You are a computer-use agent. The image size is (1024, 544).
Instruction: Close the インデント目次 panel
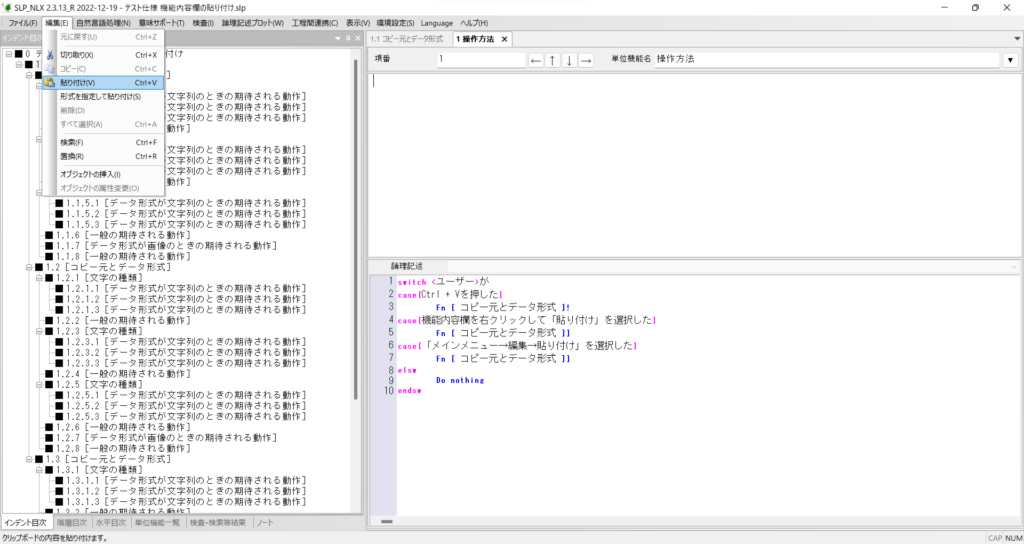357,39
